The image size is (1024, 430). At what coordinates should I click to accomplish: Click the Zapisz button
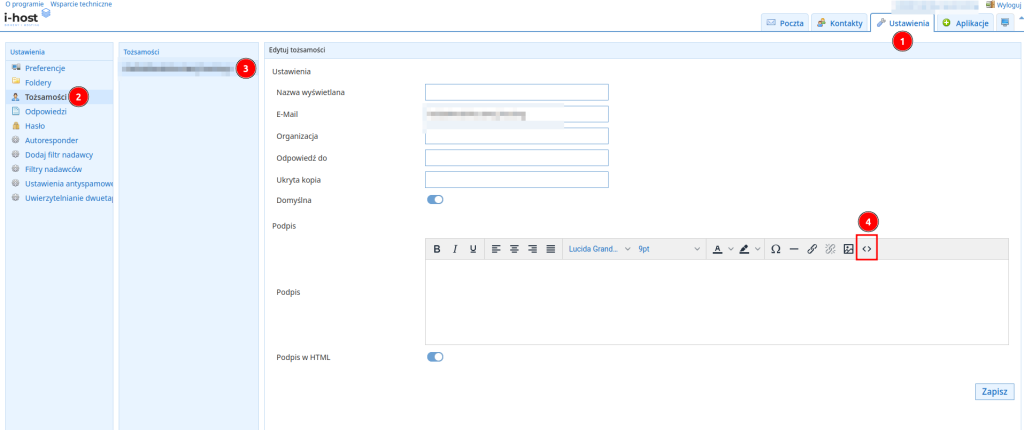994,392
